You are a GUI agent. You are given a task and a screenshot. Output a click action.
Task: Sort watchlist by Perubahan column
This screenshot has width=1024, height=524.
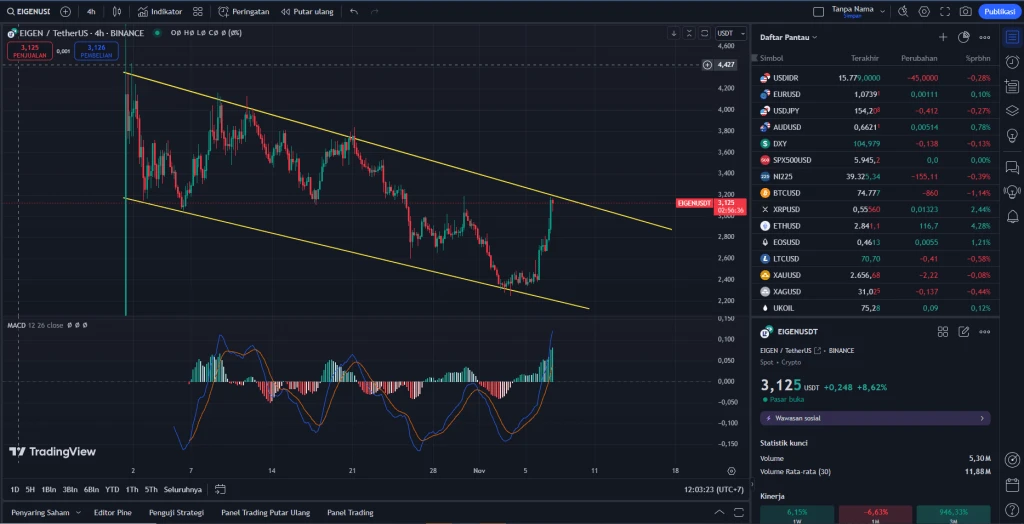(920, 58)
